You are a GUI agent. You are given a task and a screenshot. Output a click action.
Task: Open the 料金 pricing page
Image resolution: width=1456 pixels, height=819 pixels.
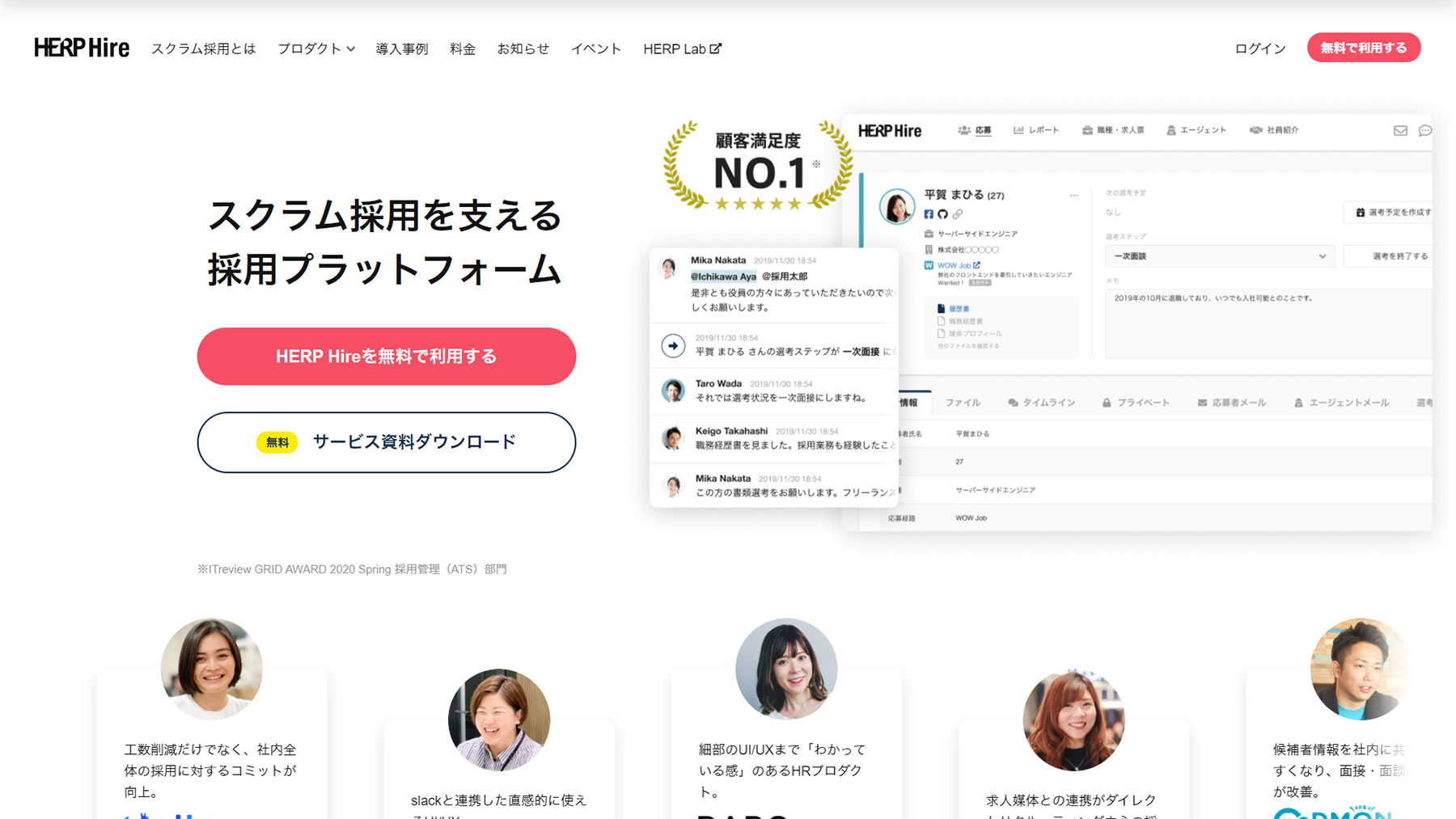463,49
